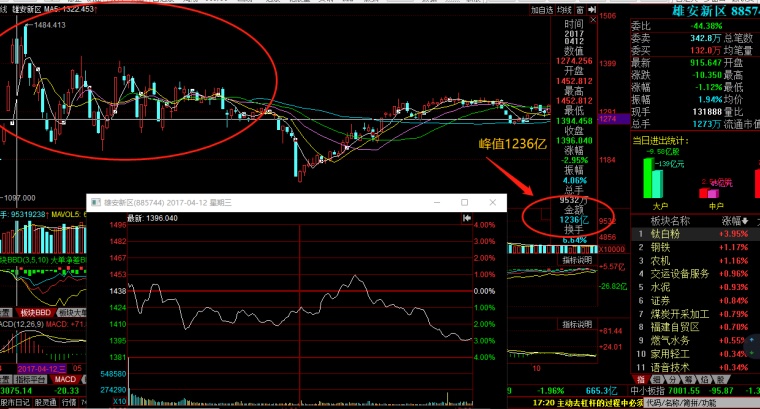This screenshot has height=409, width=760.
Task: Click the 中户 bar in the flow stats
Action: [x=708, y=193]
